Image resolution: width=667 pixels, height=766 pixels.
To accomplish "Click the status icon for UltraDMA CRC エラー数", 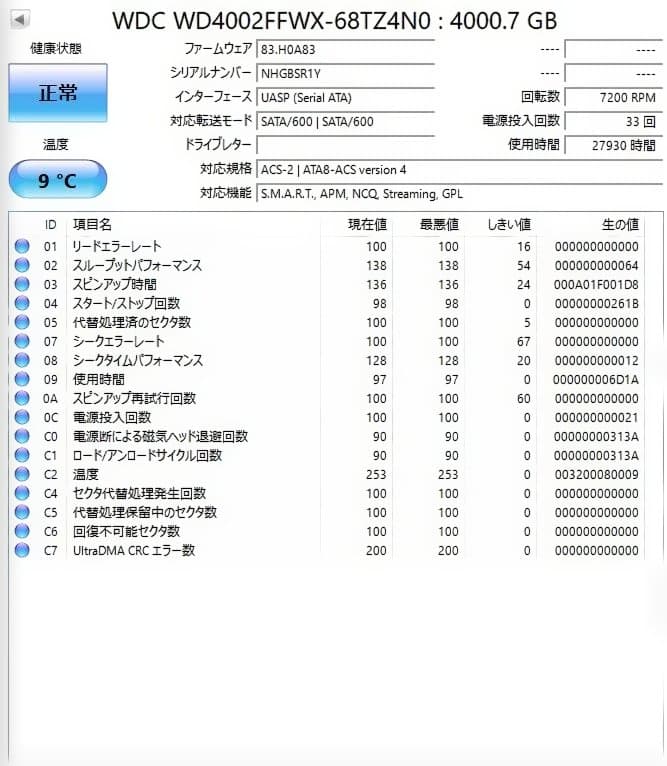I will (22, 551).
